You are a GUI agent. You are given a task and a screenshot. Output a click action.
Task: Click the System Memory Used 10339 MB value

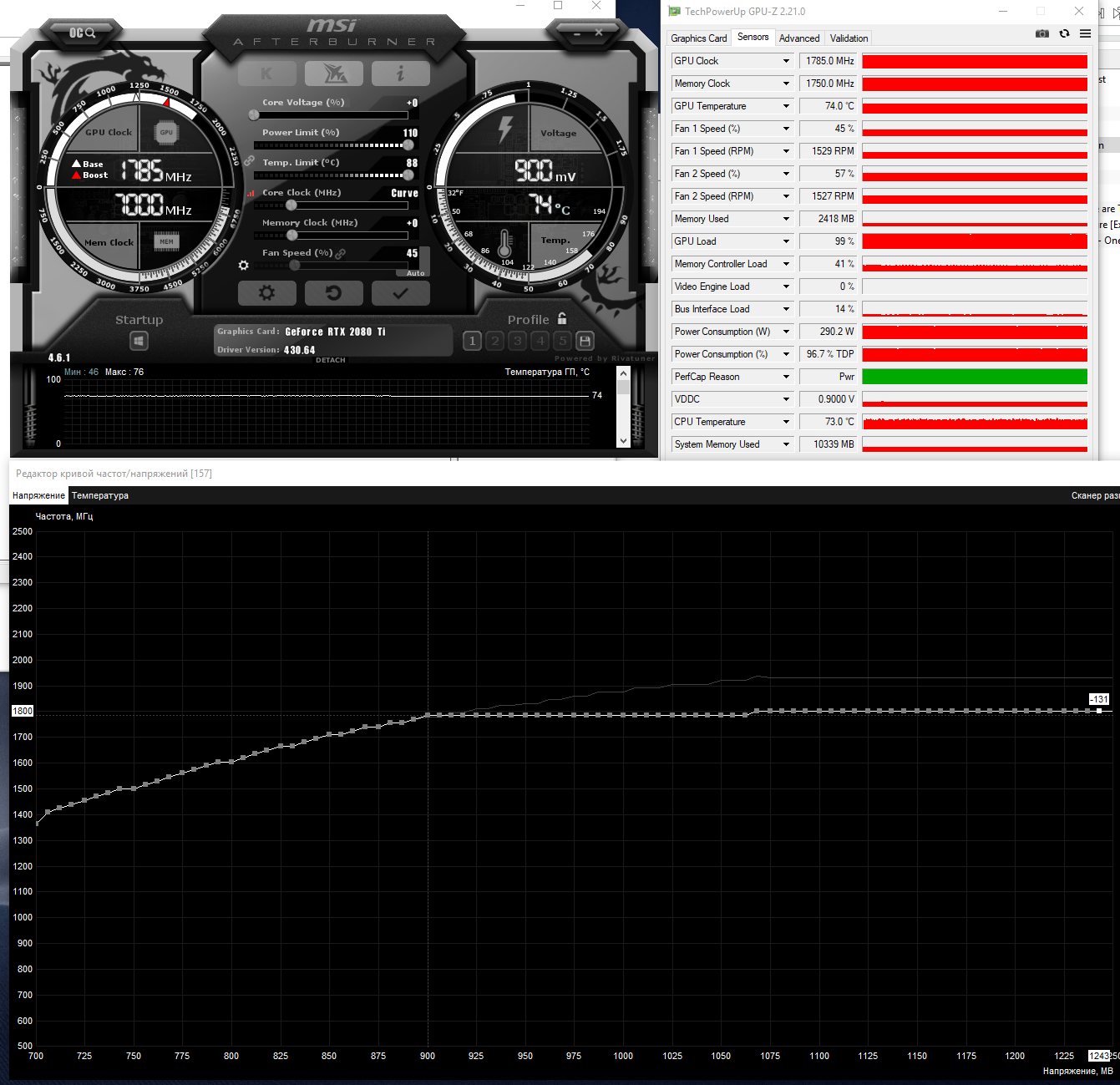click(829, 444)
